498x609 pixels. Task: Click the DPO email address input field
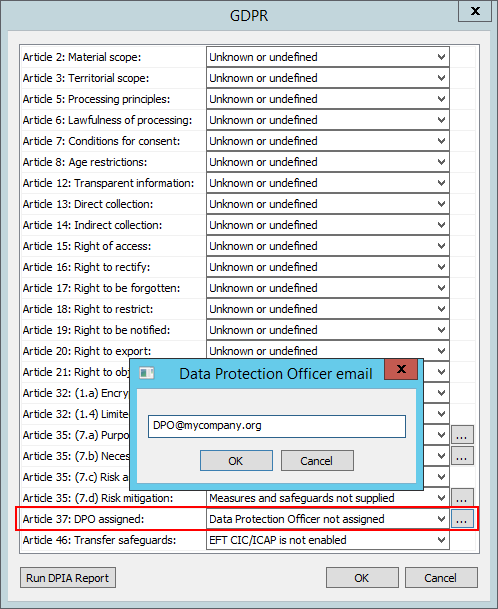tap(277, 426)
